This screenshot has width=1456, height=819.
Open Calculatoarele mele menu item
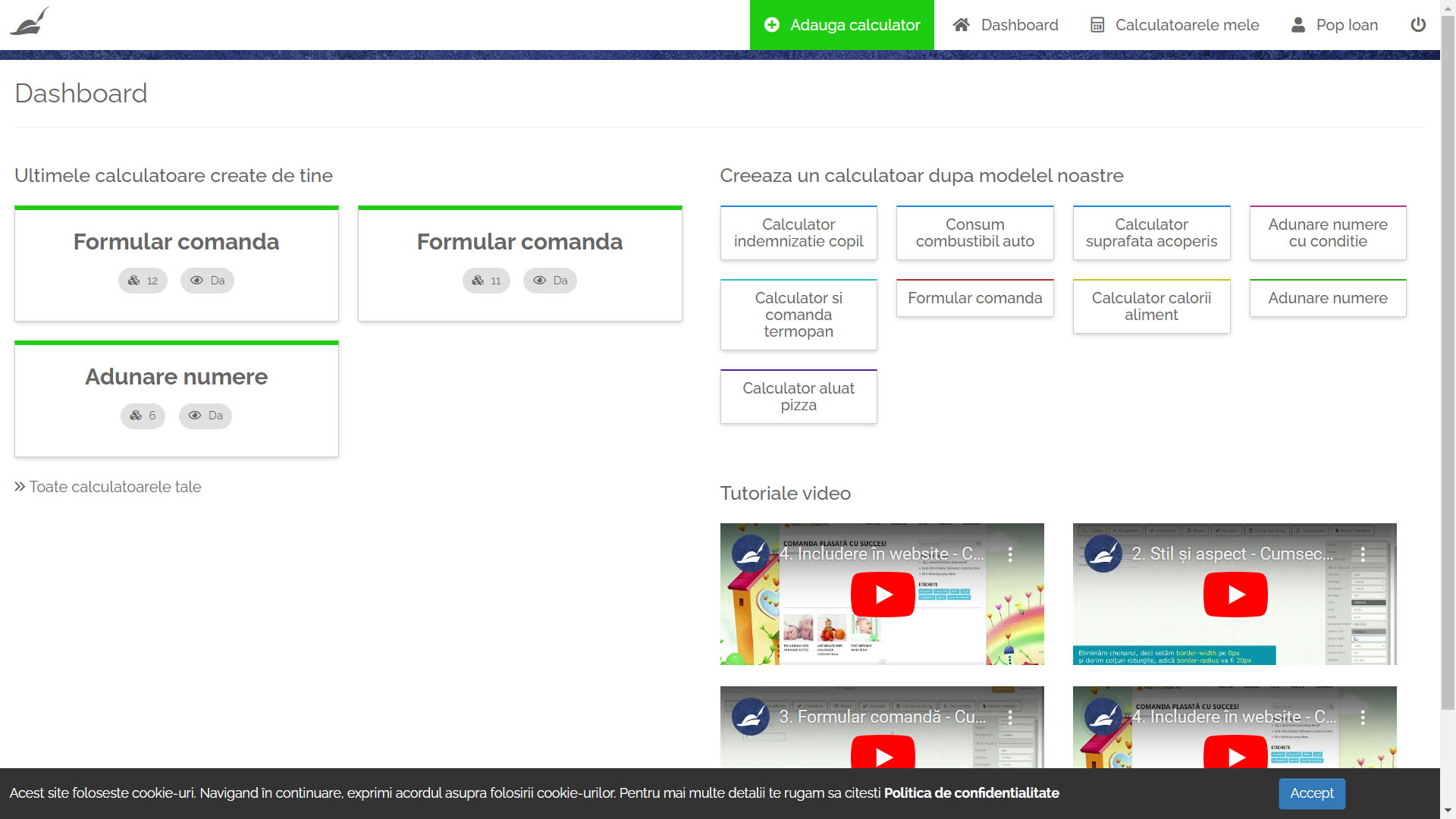click(1187, 25)
